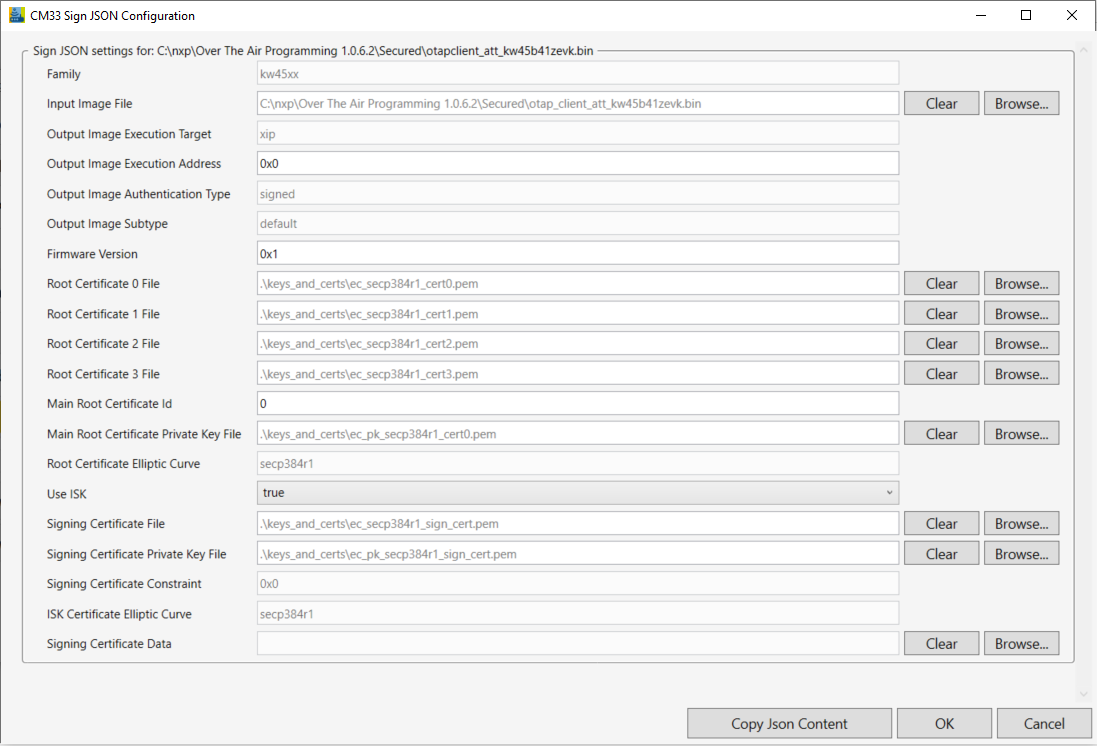Viewport: 1097px width, 746px height.
Task: Browse for Root Certificate 2 File
Action: pos(1020,343)
